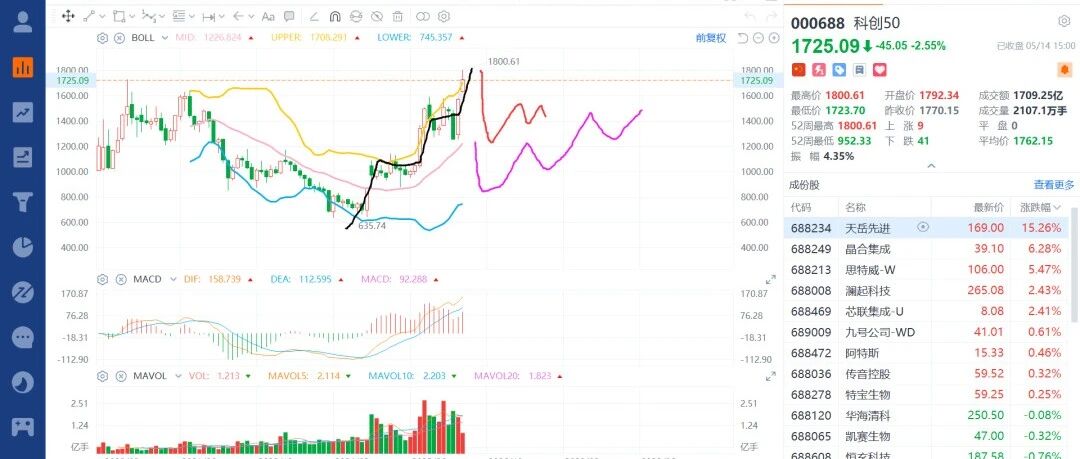Click the magnet snap tool
Image resolution: width=1080 pixels, height=459 pixels.
[335, 16]
